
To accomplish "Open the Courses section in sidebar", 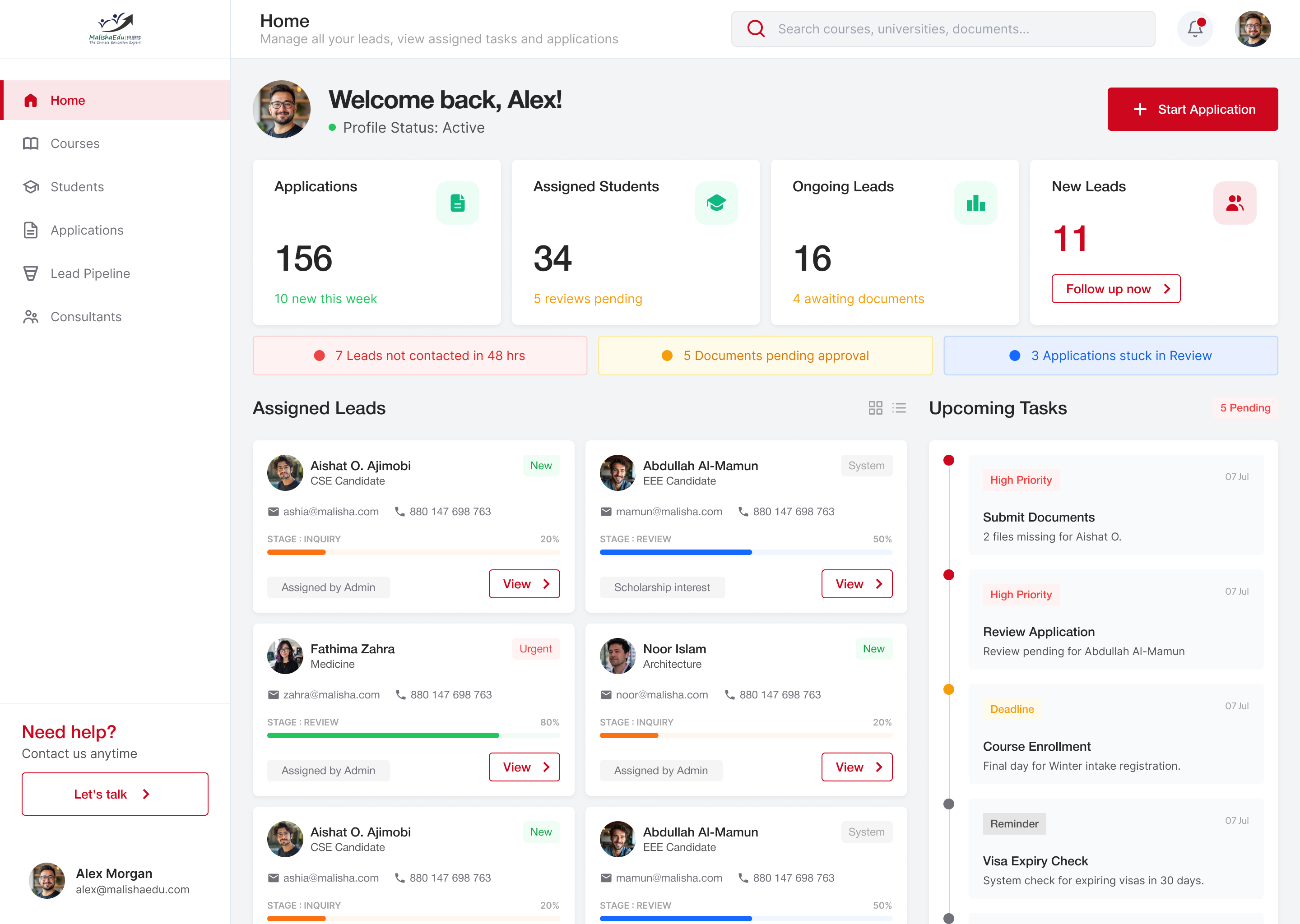I will pos(74,143).
